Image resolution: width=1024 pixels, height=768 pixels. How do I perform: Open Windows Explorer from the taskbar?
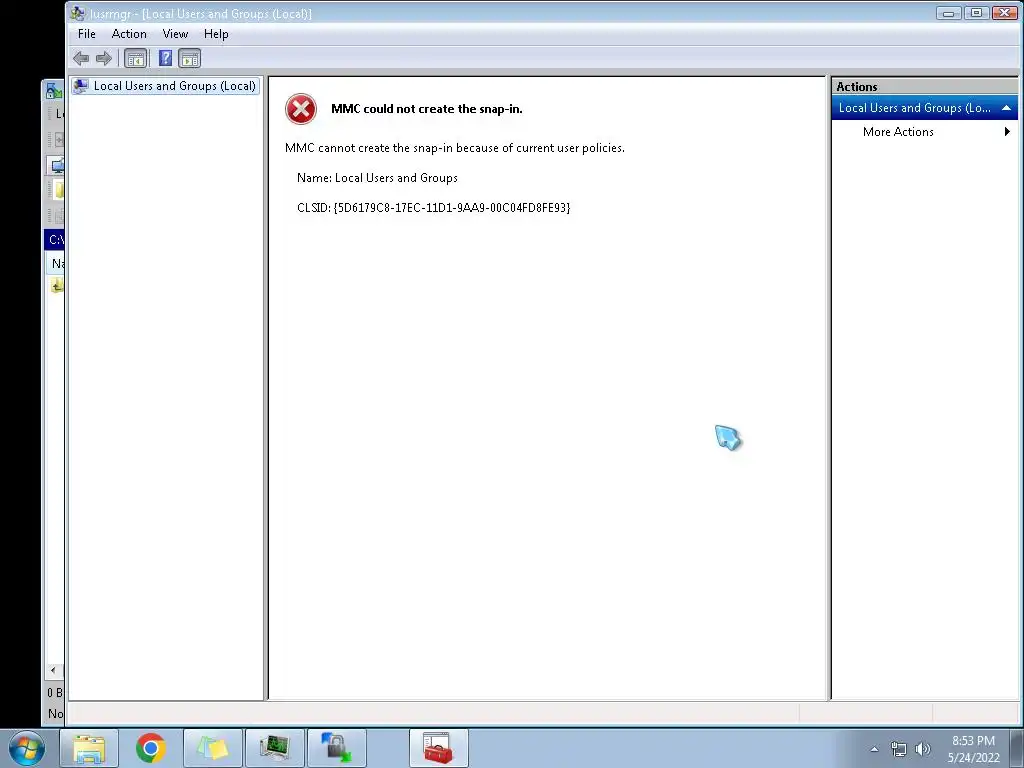[89, 748]
